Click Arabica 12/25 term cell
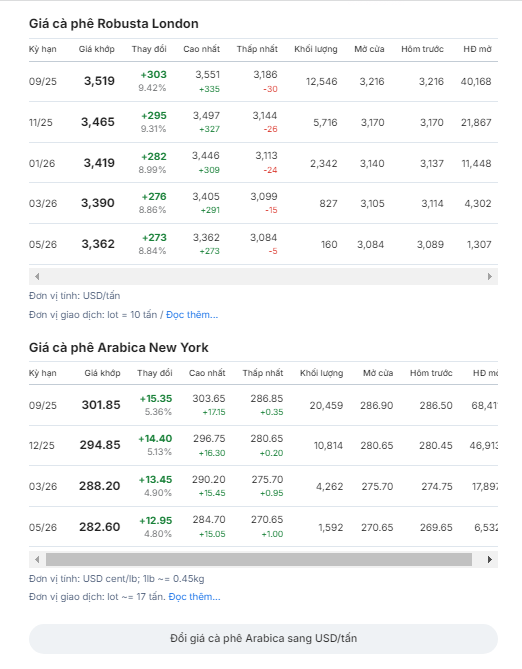The width and height of the screenshot is (522, 669). 41,445
